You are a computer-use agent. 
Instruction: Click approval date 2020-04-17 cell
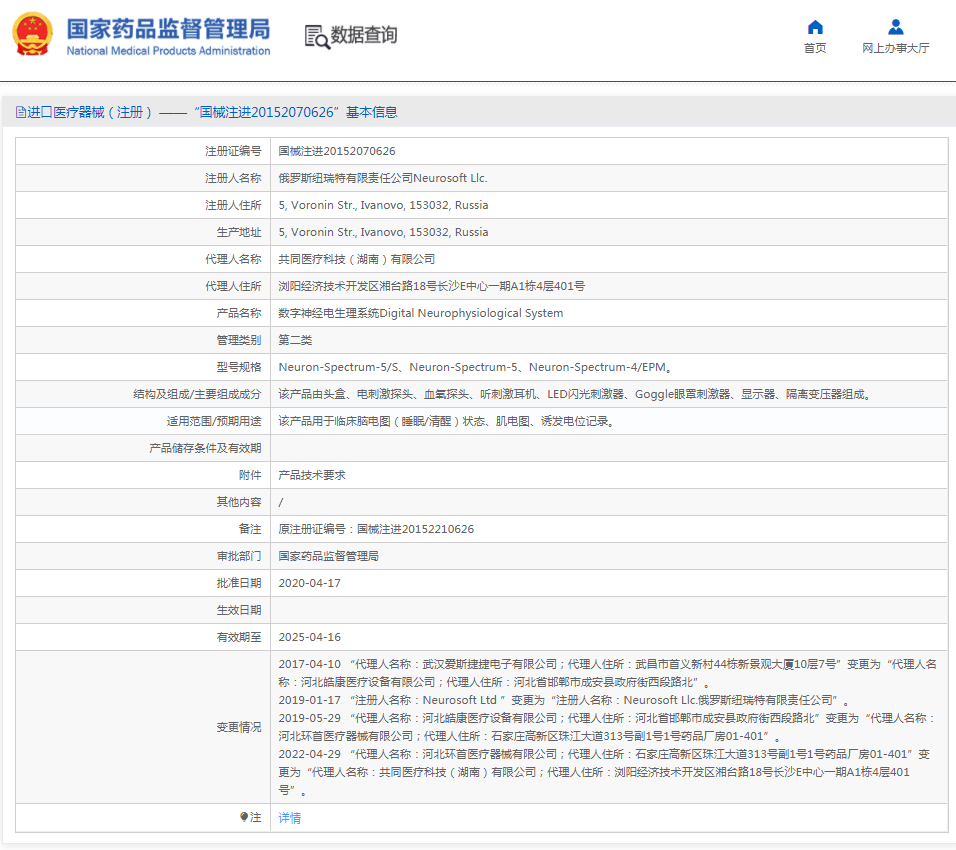click(309, 583)
